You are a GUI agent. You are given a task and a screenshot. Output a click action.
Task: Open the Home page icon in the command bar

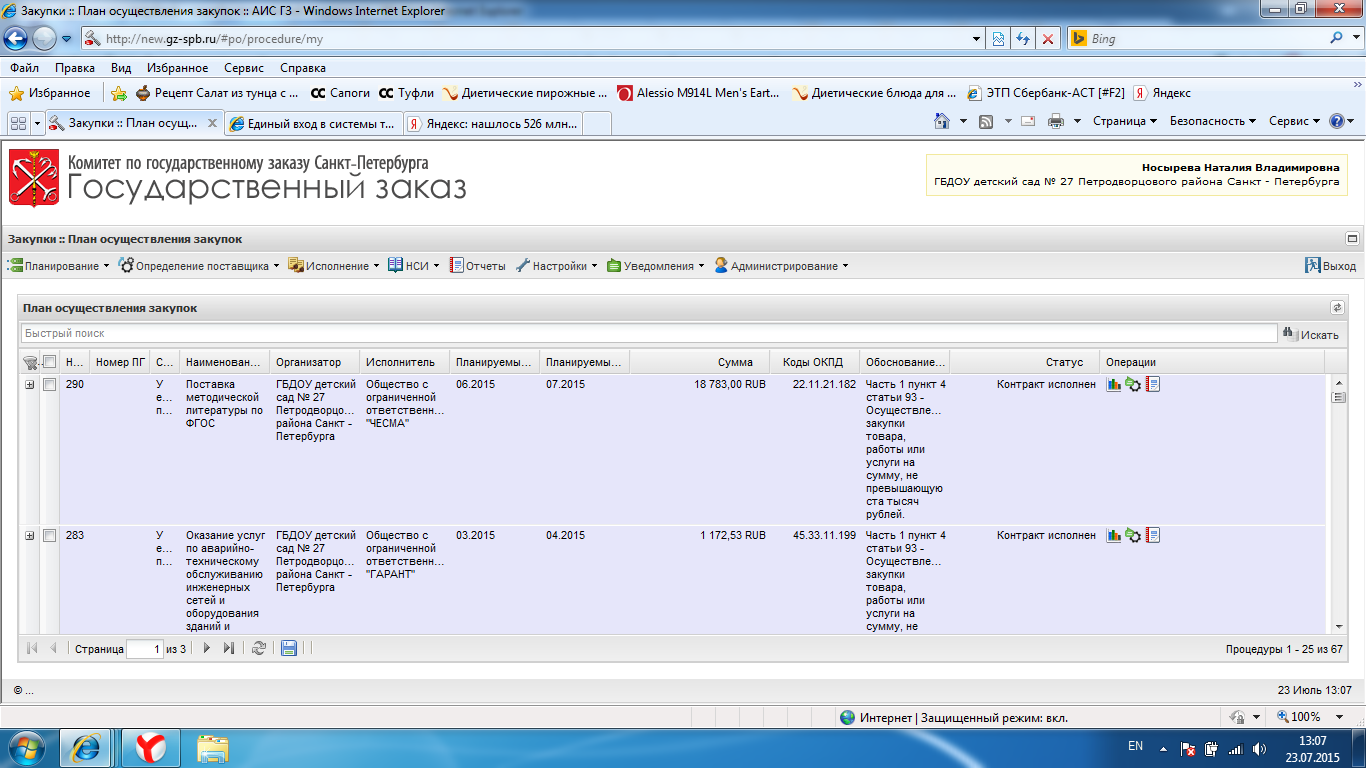[941, 121]
